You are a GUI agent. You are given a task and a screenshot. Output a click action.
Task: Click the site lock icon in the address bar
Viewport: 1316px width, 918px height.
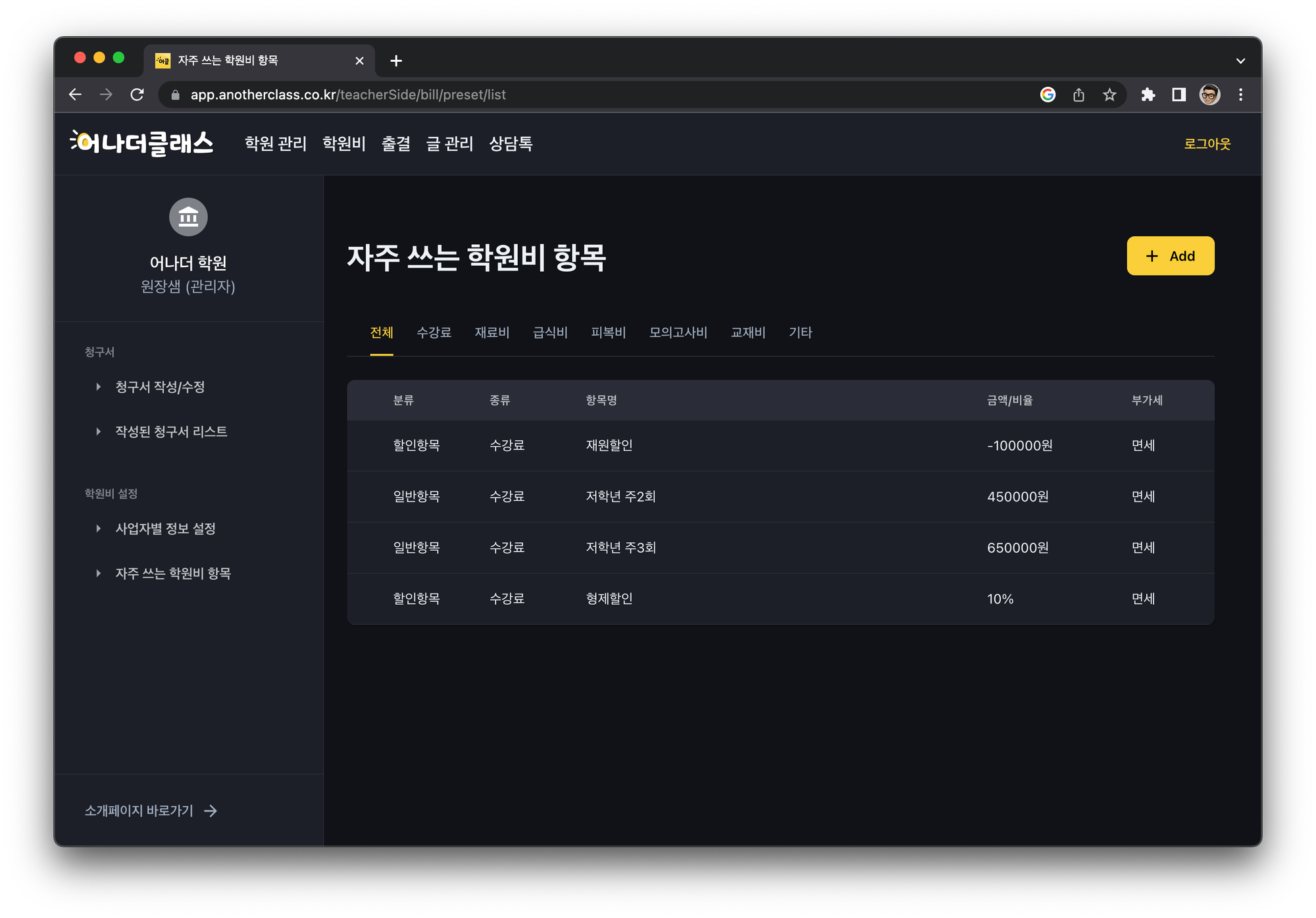[175, 95]
